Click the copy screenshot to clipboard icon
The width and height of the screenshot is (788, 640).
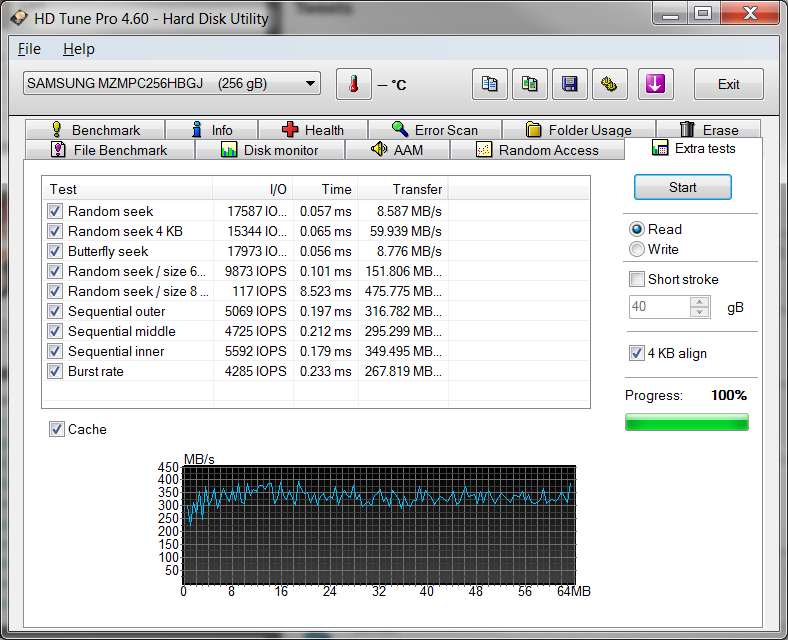point(529,84)
